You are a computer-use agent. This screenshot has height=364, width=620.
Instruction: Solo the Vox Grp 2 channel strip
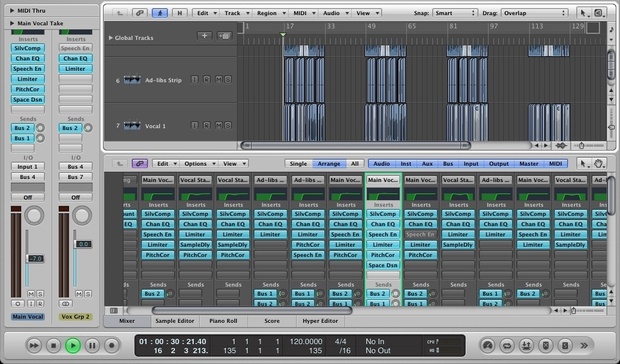pyautogui.click(x=88, y=294)
